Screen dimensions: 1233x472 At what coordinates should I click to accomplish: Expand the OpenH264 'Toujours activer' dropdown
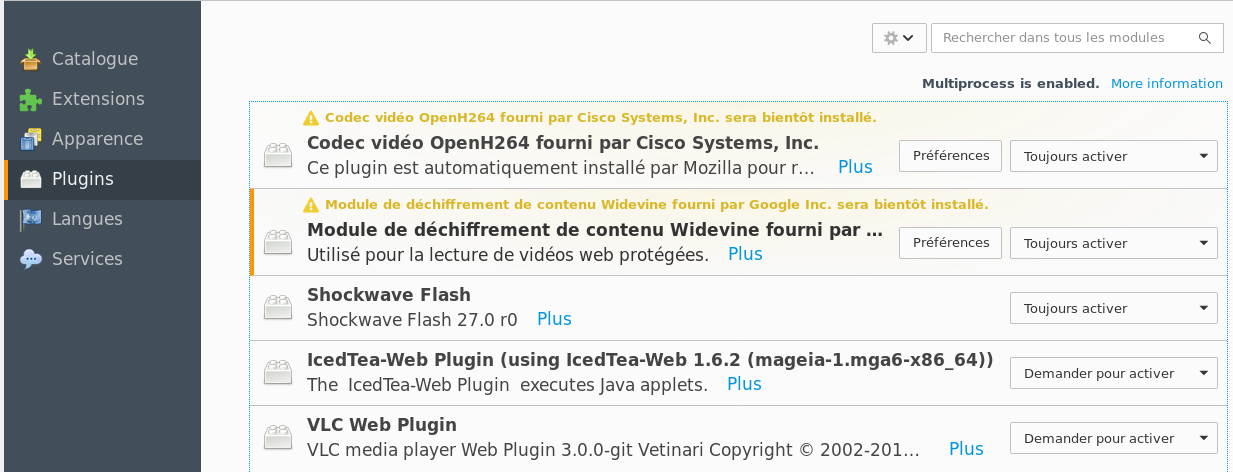coord(1114,156)
